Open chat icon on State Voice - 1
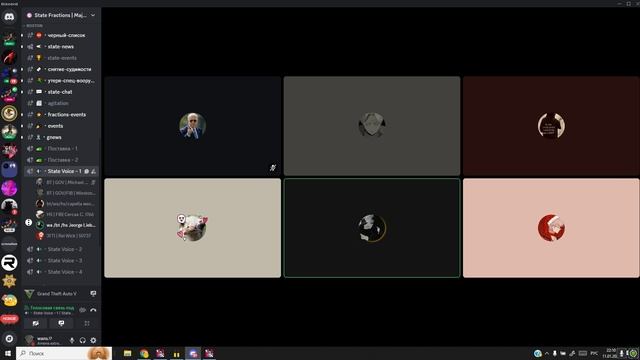 pyautogui.click(x=87, y=171)
